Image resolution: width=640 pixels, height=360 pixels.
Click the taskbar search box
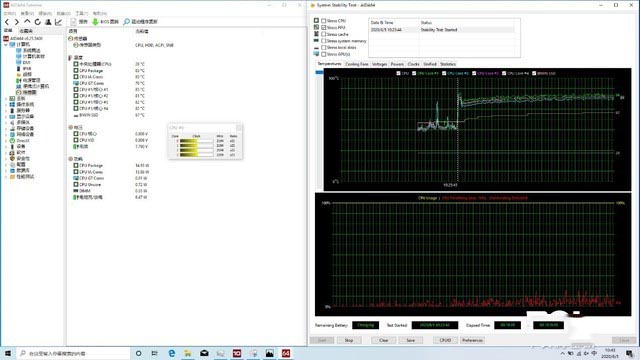click(73, 353)
